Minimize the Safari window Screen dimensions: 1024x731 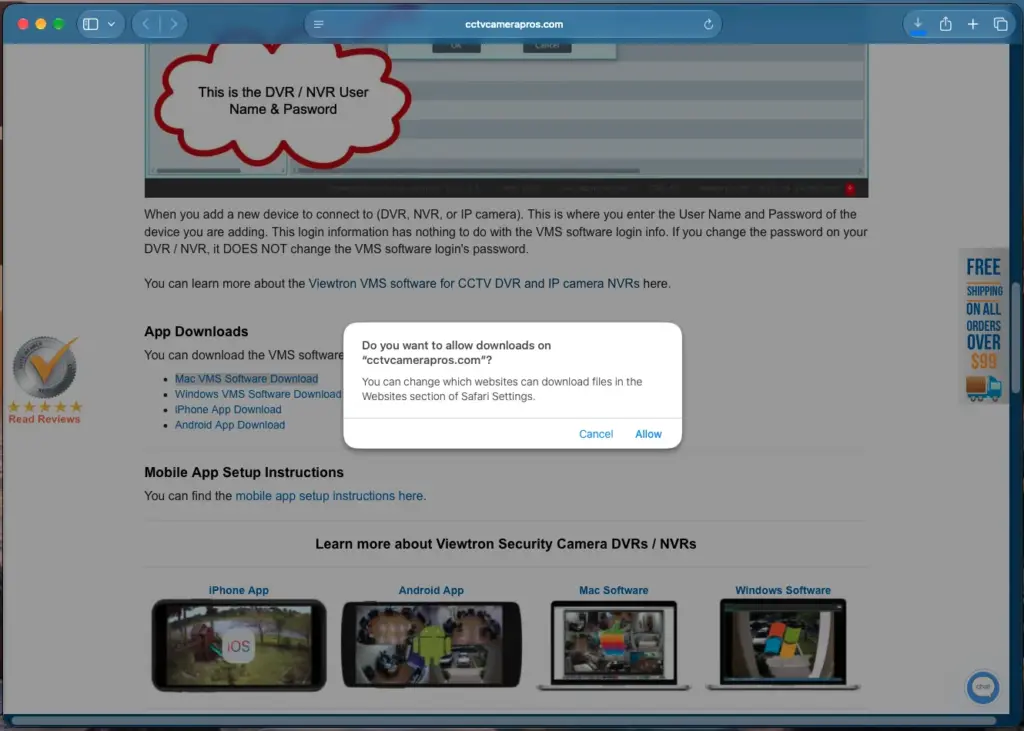(x=40, y=24)
